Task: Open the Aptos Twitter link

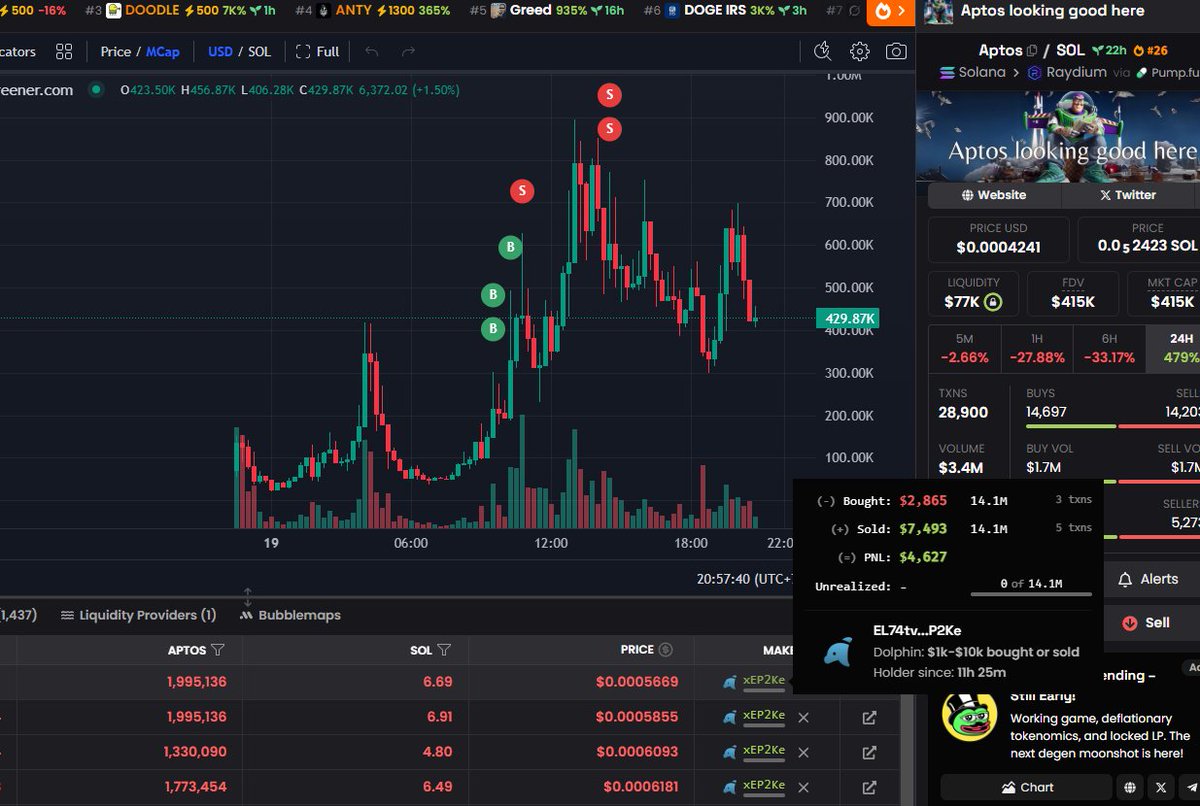Action: point(1128,195)
